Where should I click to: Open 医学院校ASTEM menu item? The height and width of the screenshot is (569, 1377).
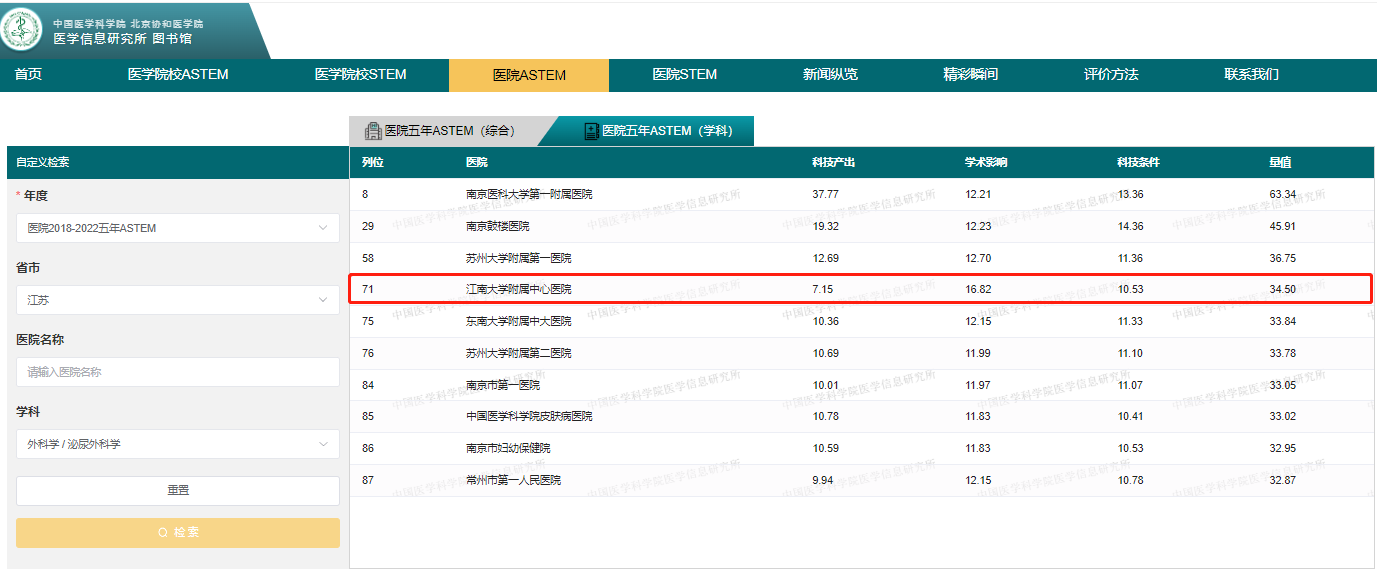pyautogui.click(x=178, y=75)
